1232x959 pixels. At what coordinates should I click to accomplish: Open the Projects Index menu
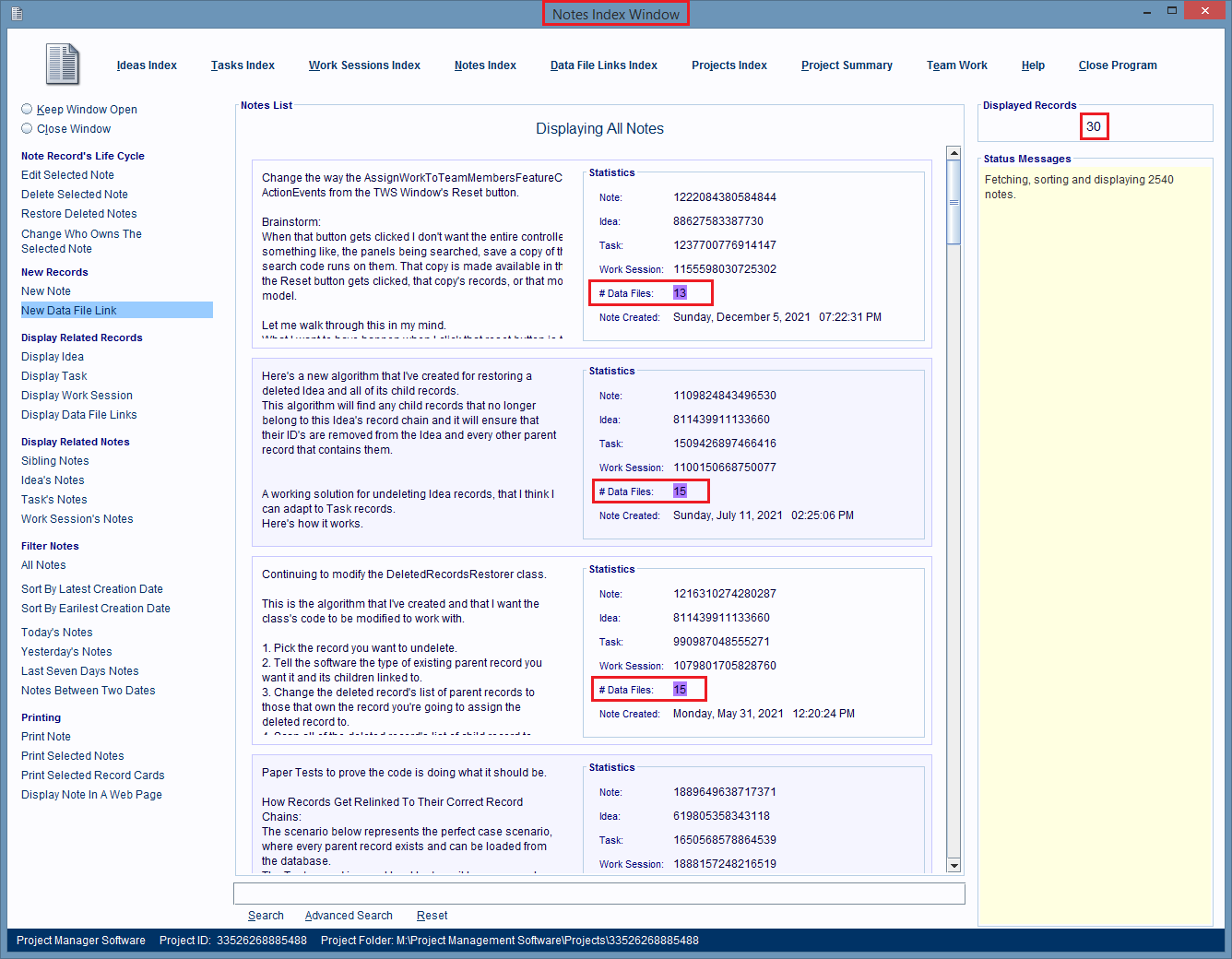(729, 65)
